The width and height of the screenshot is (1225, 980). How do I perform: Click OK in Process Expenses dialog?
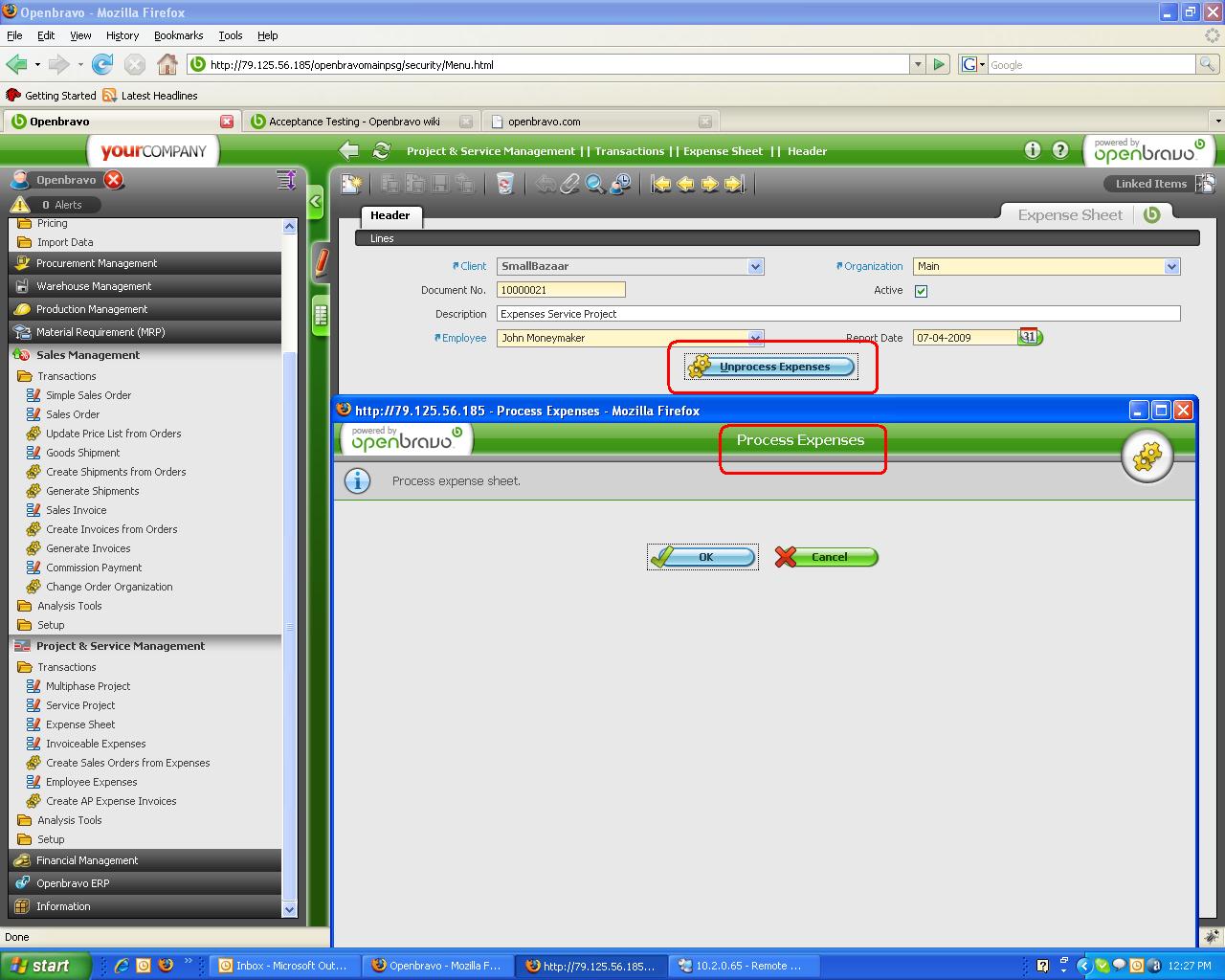(702, 557)
